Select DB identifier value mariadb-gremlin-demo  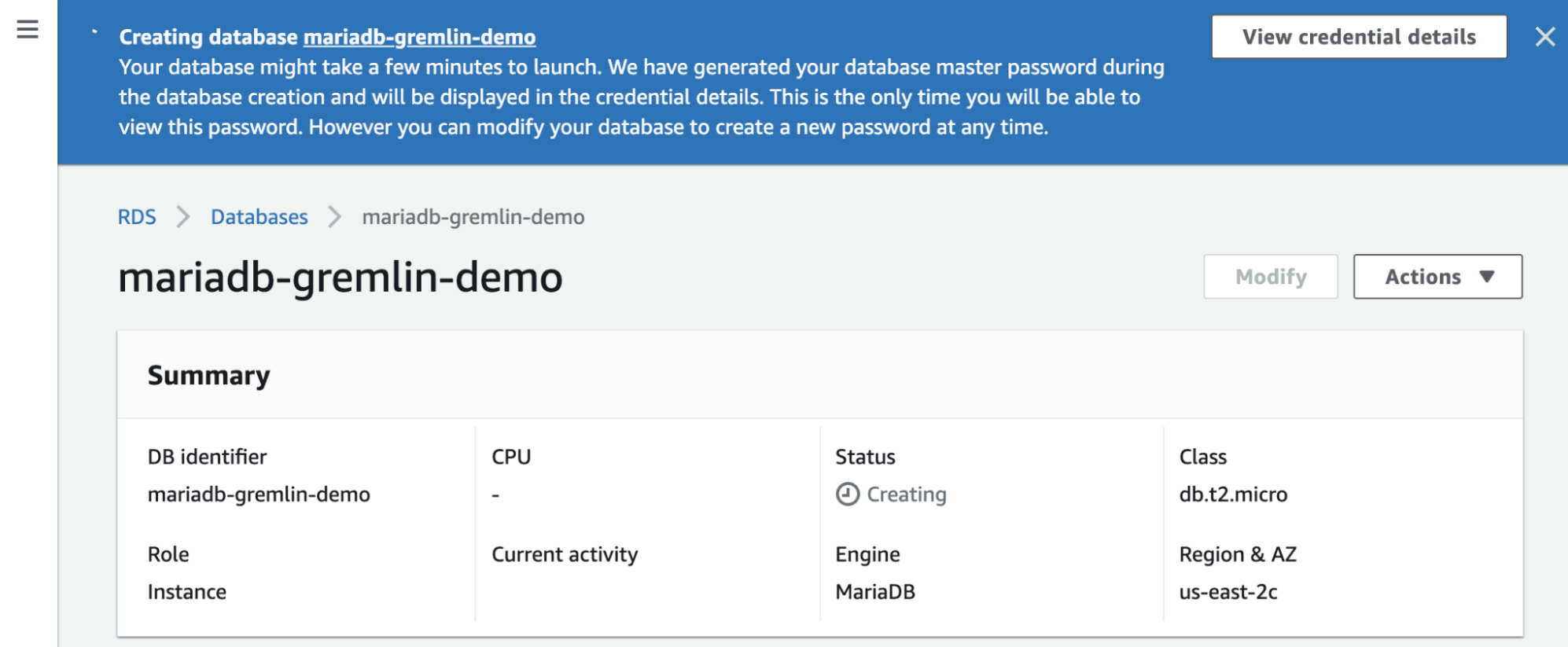tap(259, 494)
